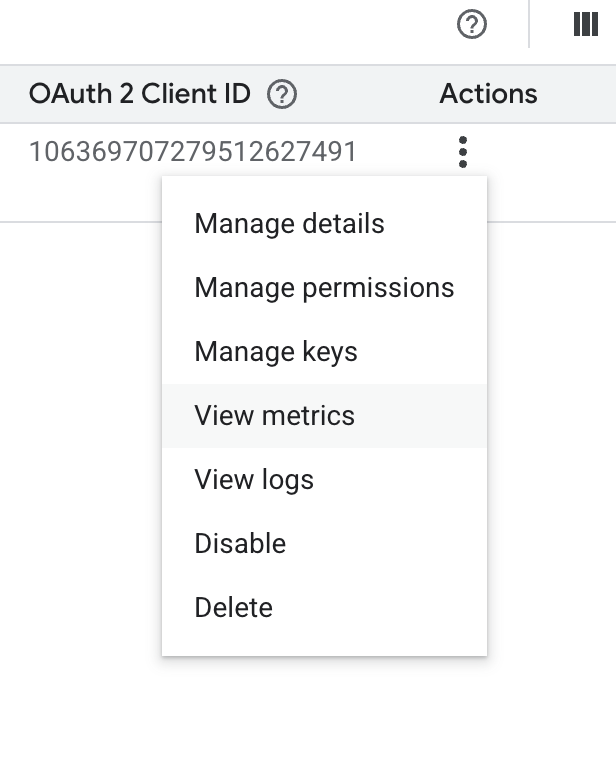This screenshot has width=616, height=772.
Task: Click the client ID number 106369707279512627491
Action: 193,152
